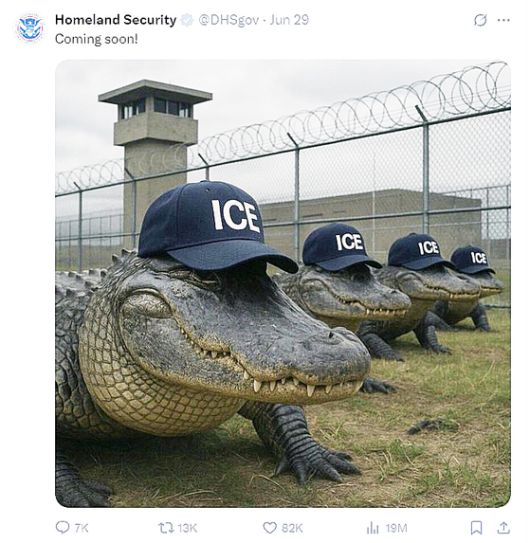Reply using the comment bubble icon
Image resolution: width=530 pixels, height=543 pixels.
62,527
